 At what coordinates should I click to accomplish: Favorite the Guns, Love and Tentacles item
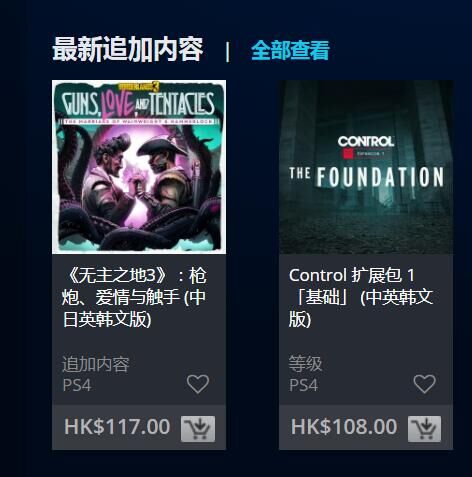point(198,384)
